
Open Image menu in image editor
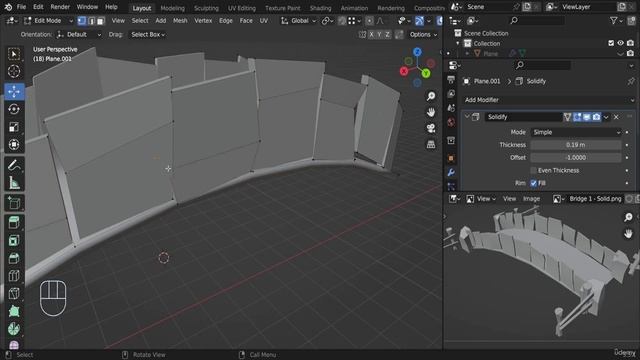(531, 199)
